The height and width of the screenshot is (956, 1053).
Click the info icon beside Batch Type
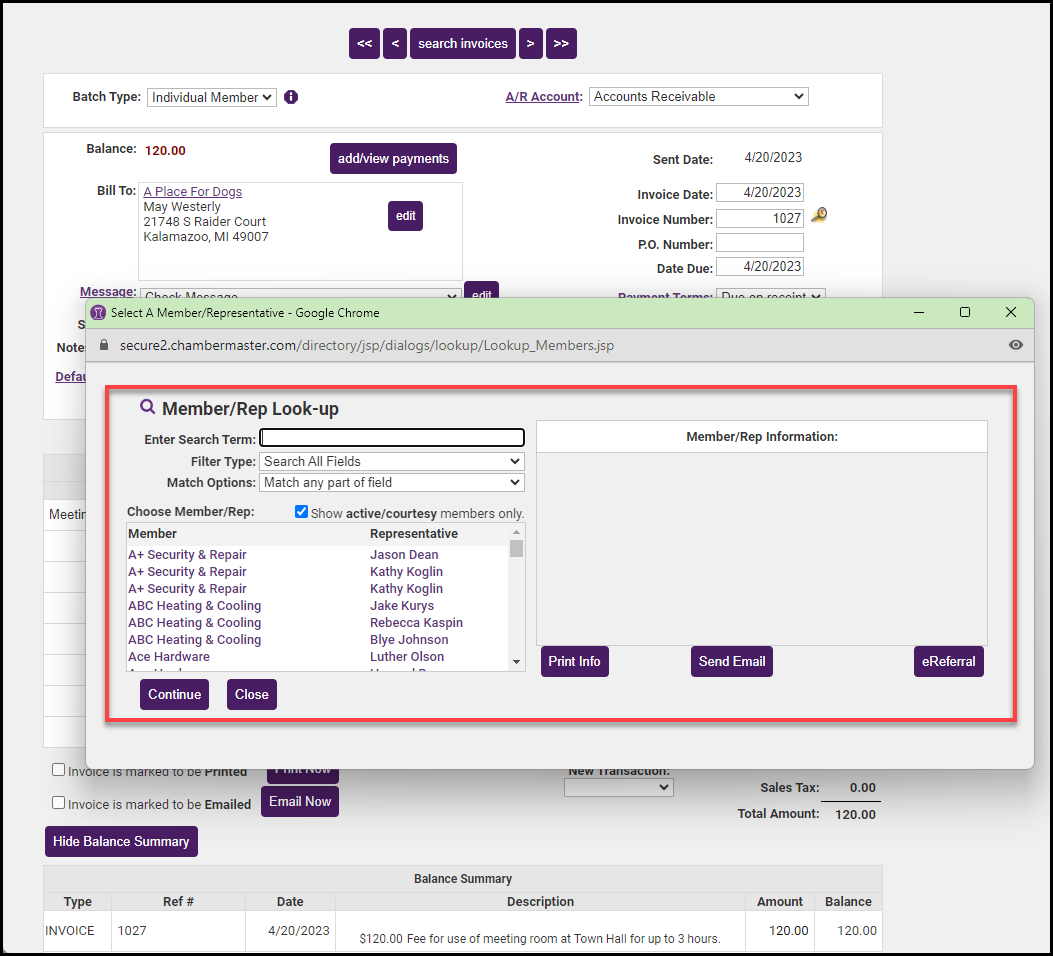click(x=291, y=97)
